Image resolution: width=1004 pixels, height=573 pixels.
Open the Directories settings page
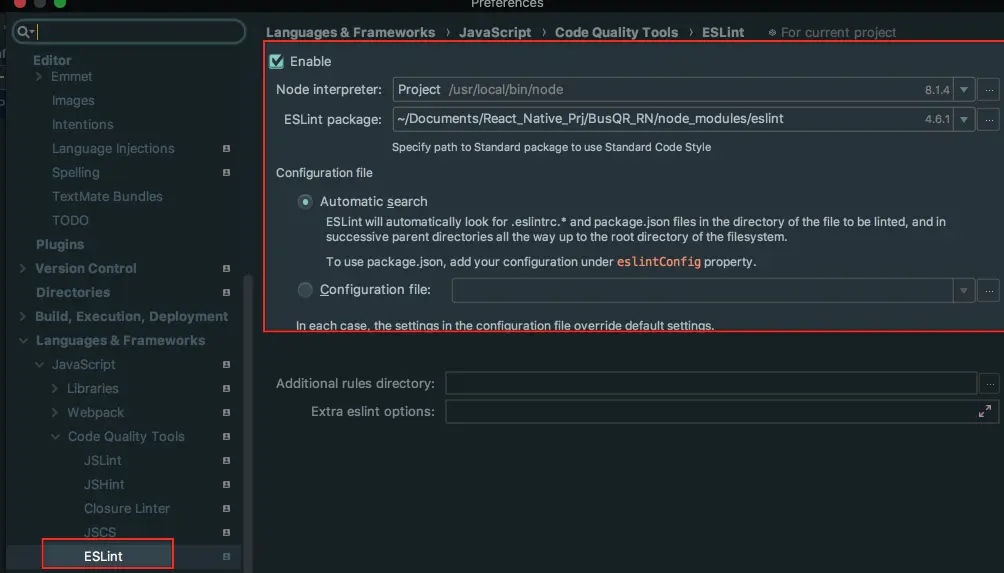[73, 293]
